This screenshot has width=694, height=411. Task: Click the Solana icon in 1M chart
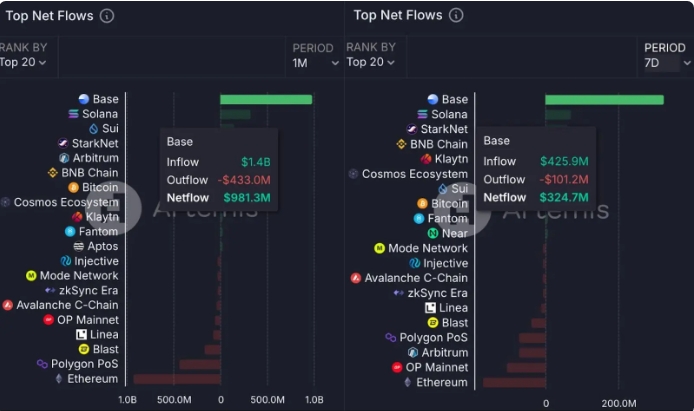73,114
